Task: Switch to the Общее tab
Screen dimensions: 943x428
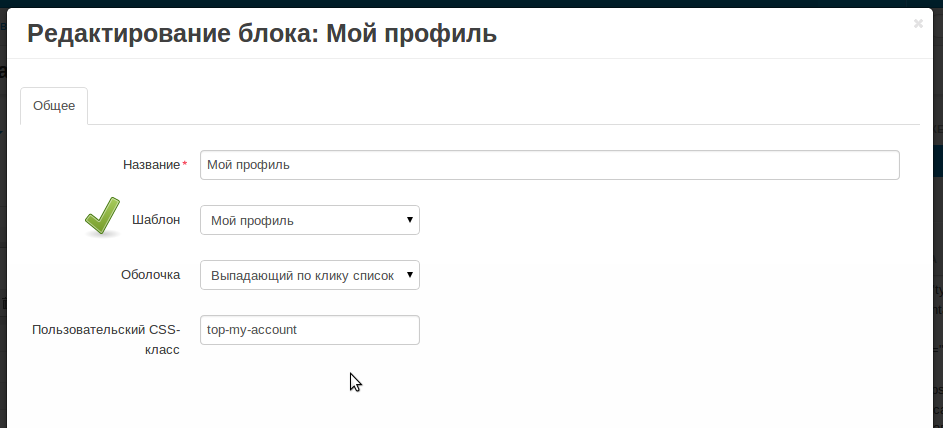Action: (x=54, y=106)
